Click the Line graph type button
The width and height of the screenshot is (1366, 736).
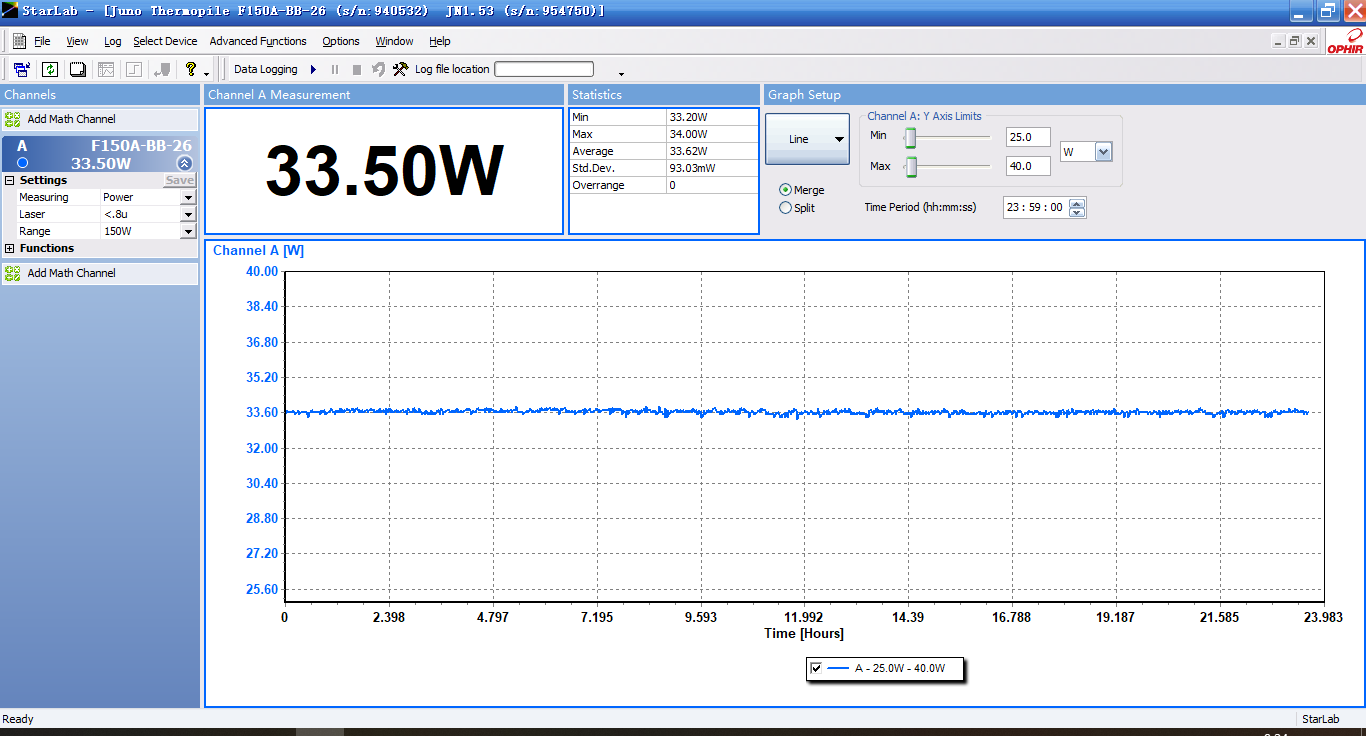(808, 139)
